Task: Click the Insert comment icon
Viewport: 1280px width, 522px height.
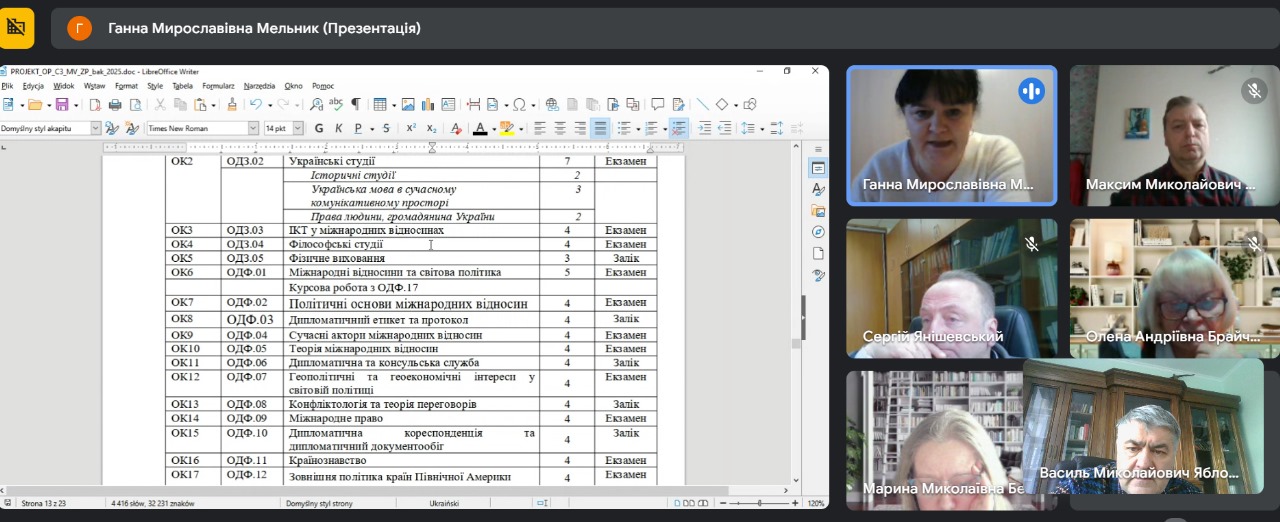Action: tap(657, 105)
